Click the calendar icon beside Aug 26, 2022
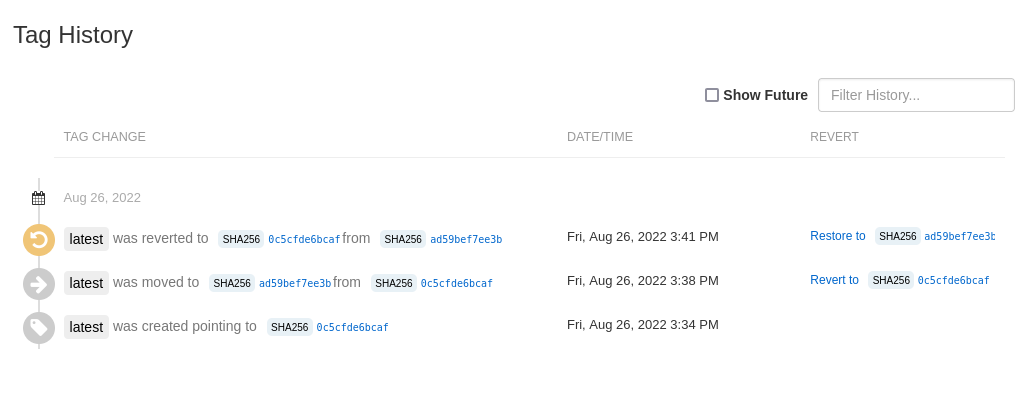 pyautogui.click(x=39, y=198)
